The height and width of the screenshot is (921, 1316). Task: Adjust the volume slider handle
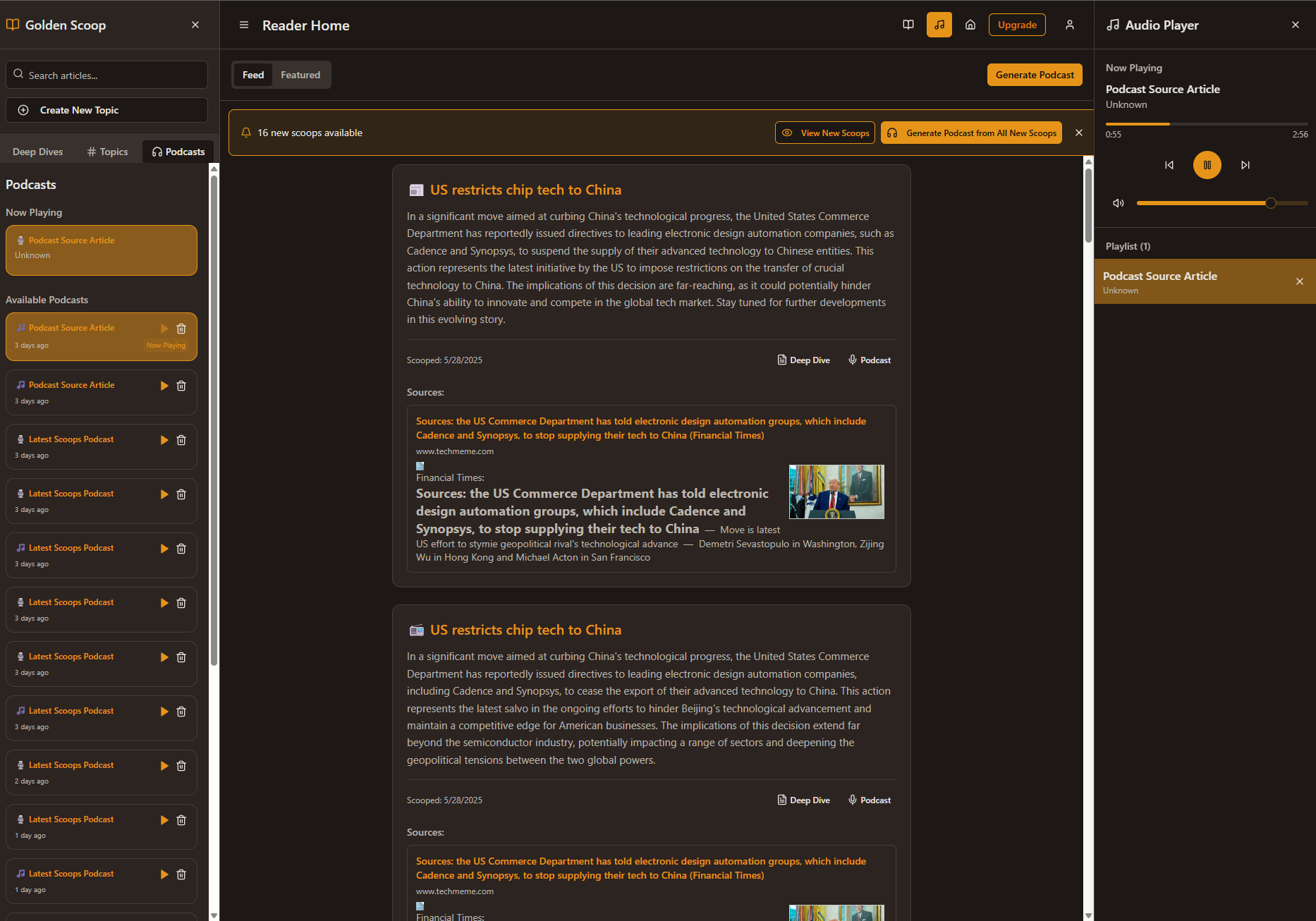1271,203
